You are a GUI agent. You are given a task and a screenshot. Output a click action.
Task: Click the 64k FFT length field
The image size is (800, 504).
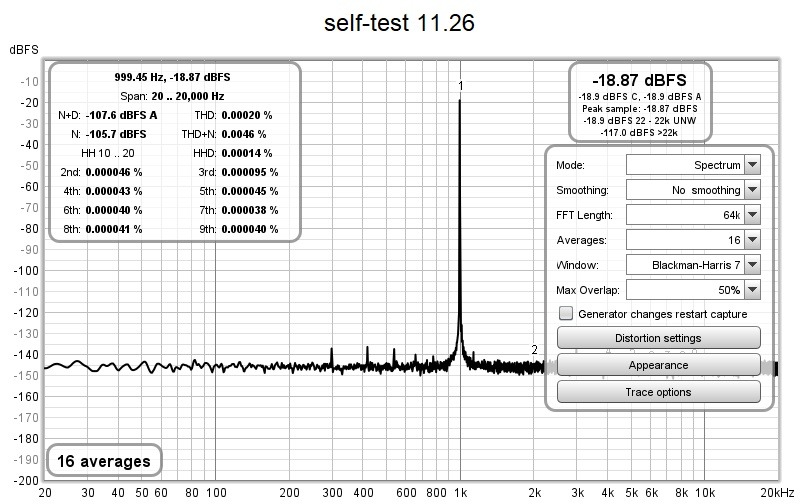pyautogui.click(x=685, y=215)
